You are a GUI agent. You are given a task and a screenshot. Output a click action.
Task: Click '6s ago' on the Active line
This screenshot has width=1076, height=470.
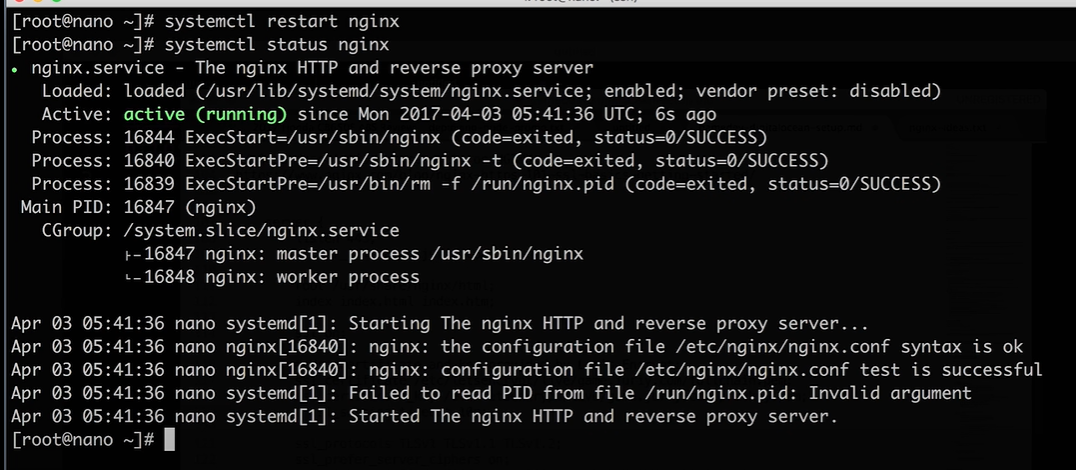pos(686,115)
